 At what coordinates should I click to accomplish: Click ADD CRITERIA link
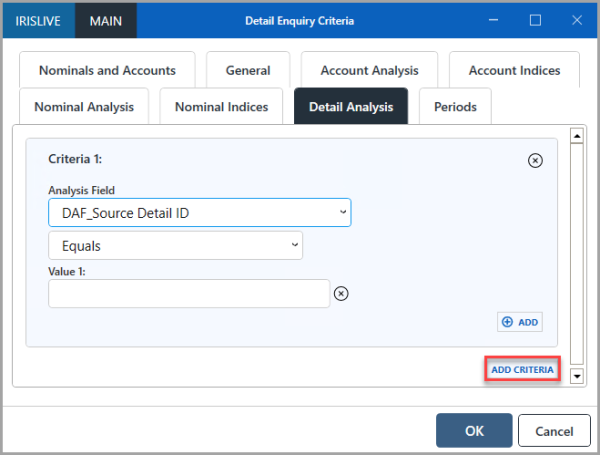click(x=522, y=369)
